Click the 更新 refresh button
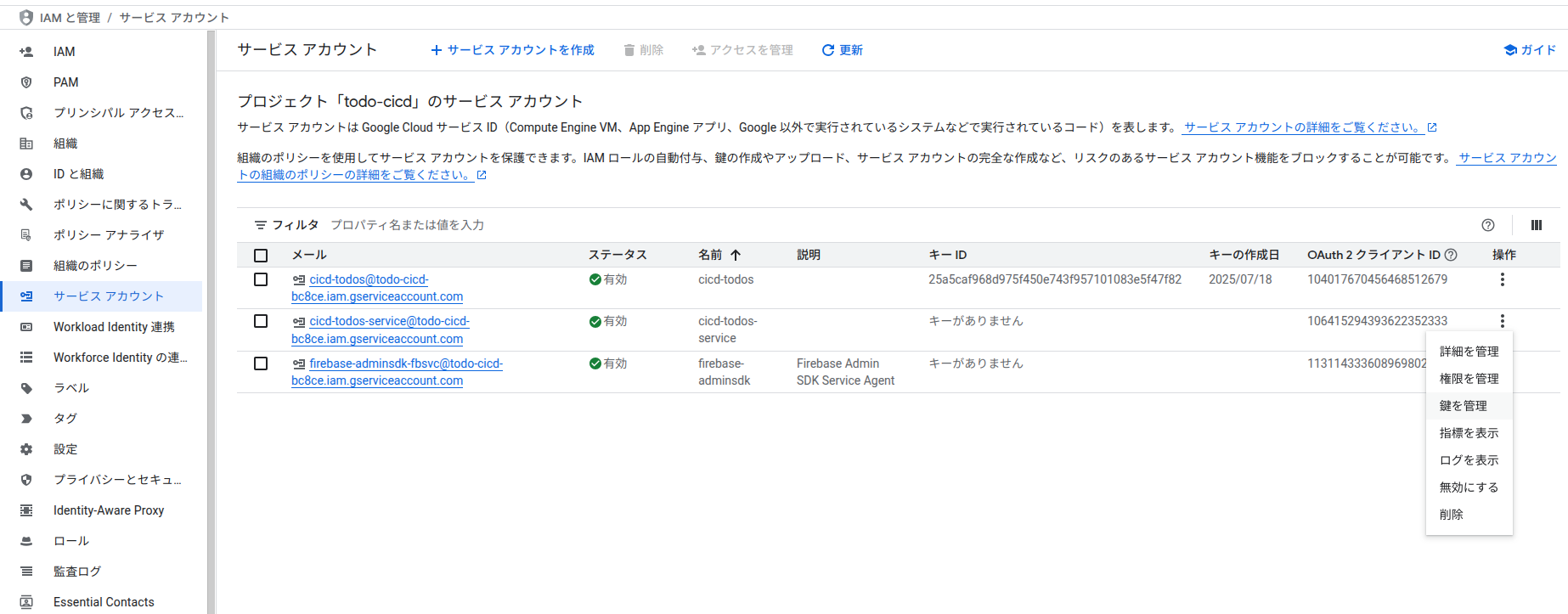1568x614 pixels. pos(842,50)
